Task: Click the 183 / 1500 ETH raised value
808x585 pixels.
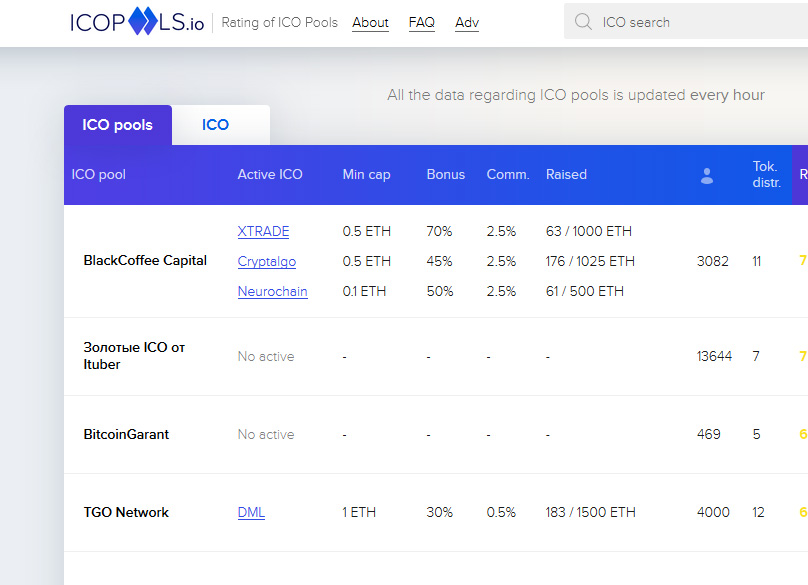Action: (591, 512)
